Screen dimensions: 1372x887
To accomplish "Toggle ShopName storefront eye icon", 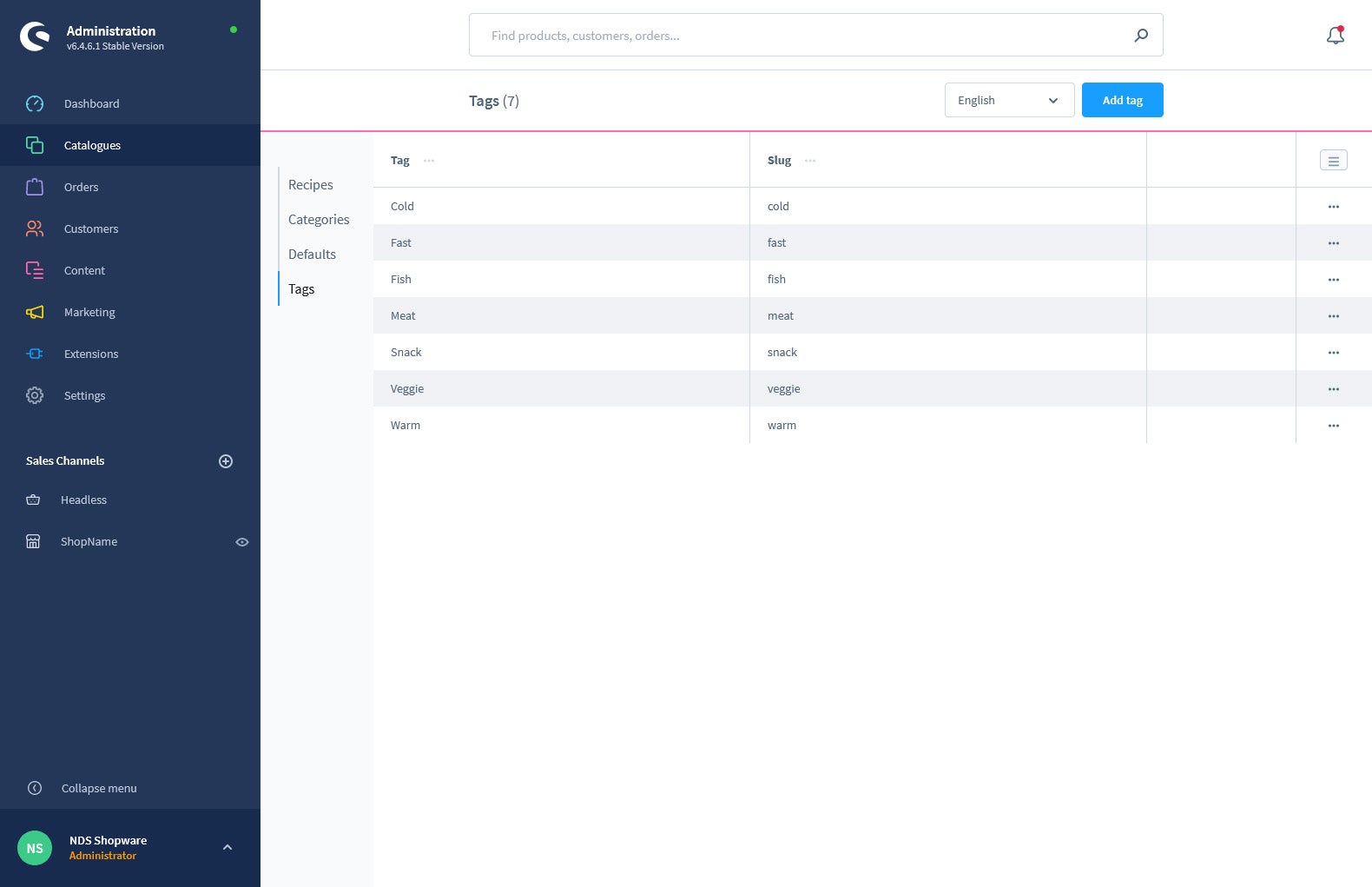I will click(x=242, y=542).
